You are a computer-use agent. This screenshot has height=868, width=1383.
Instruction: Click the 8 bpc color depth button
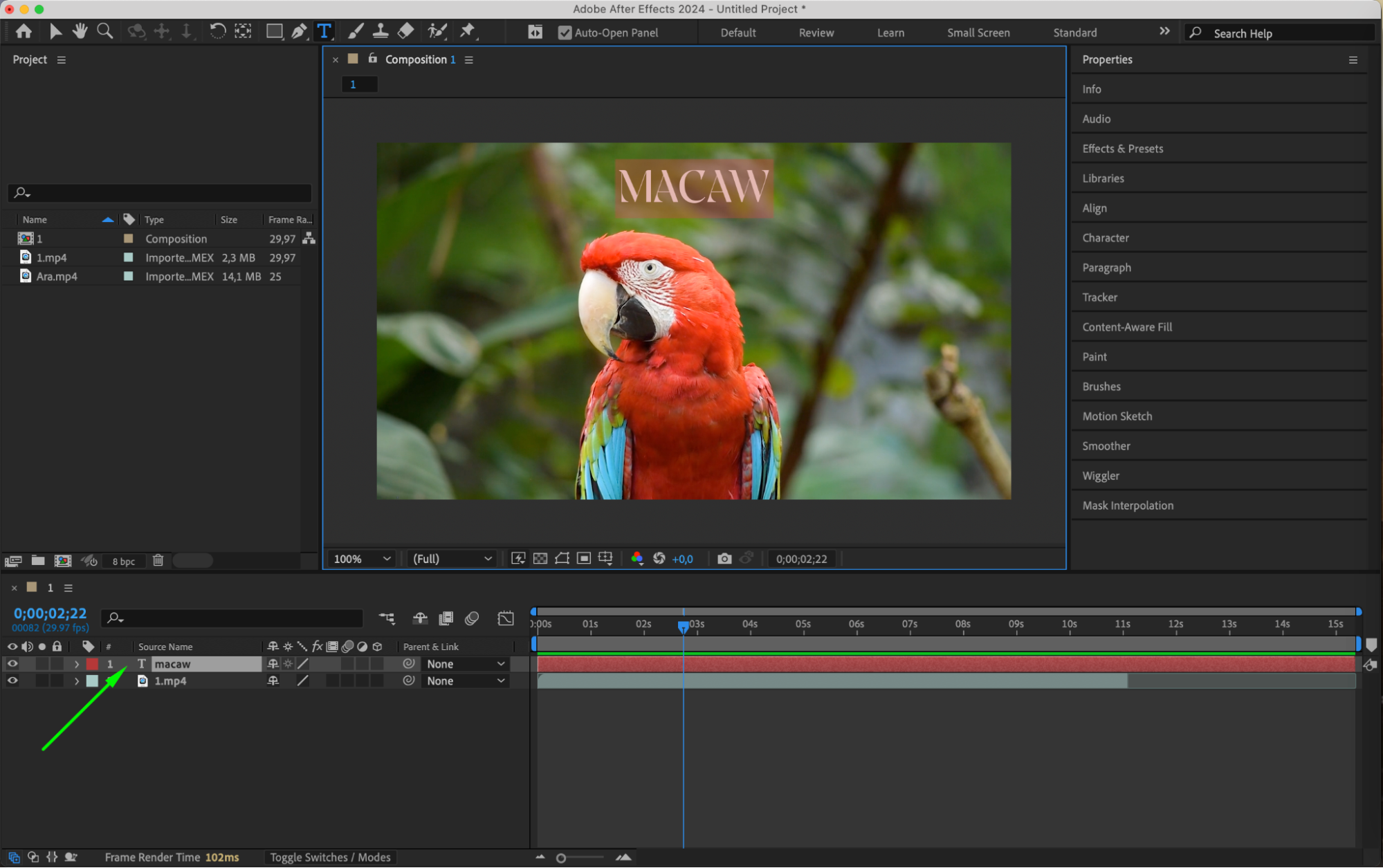tap(124, 561)
